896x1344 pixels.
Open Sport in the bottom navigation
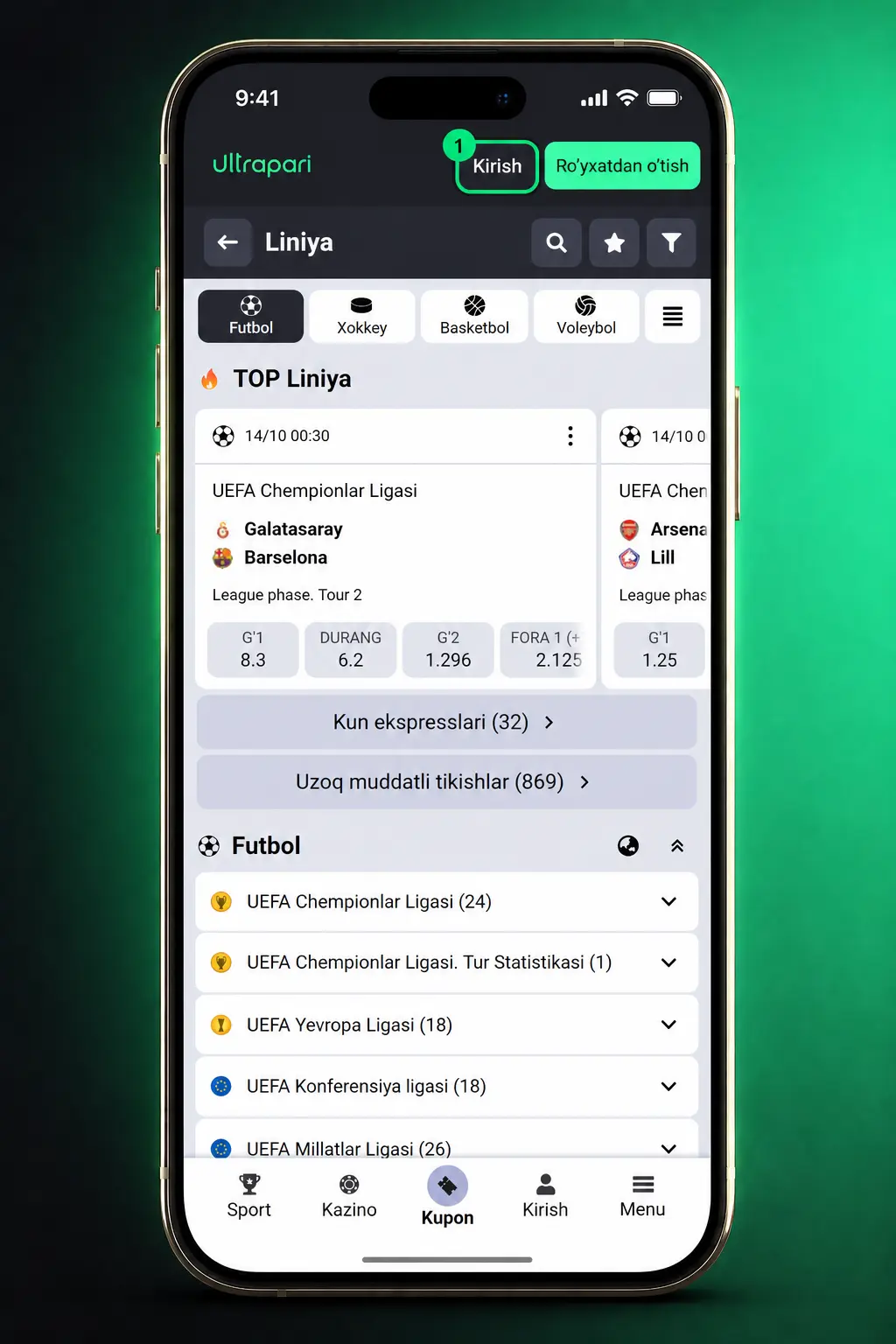(249, 1197)
